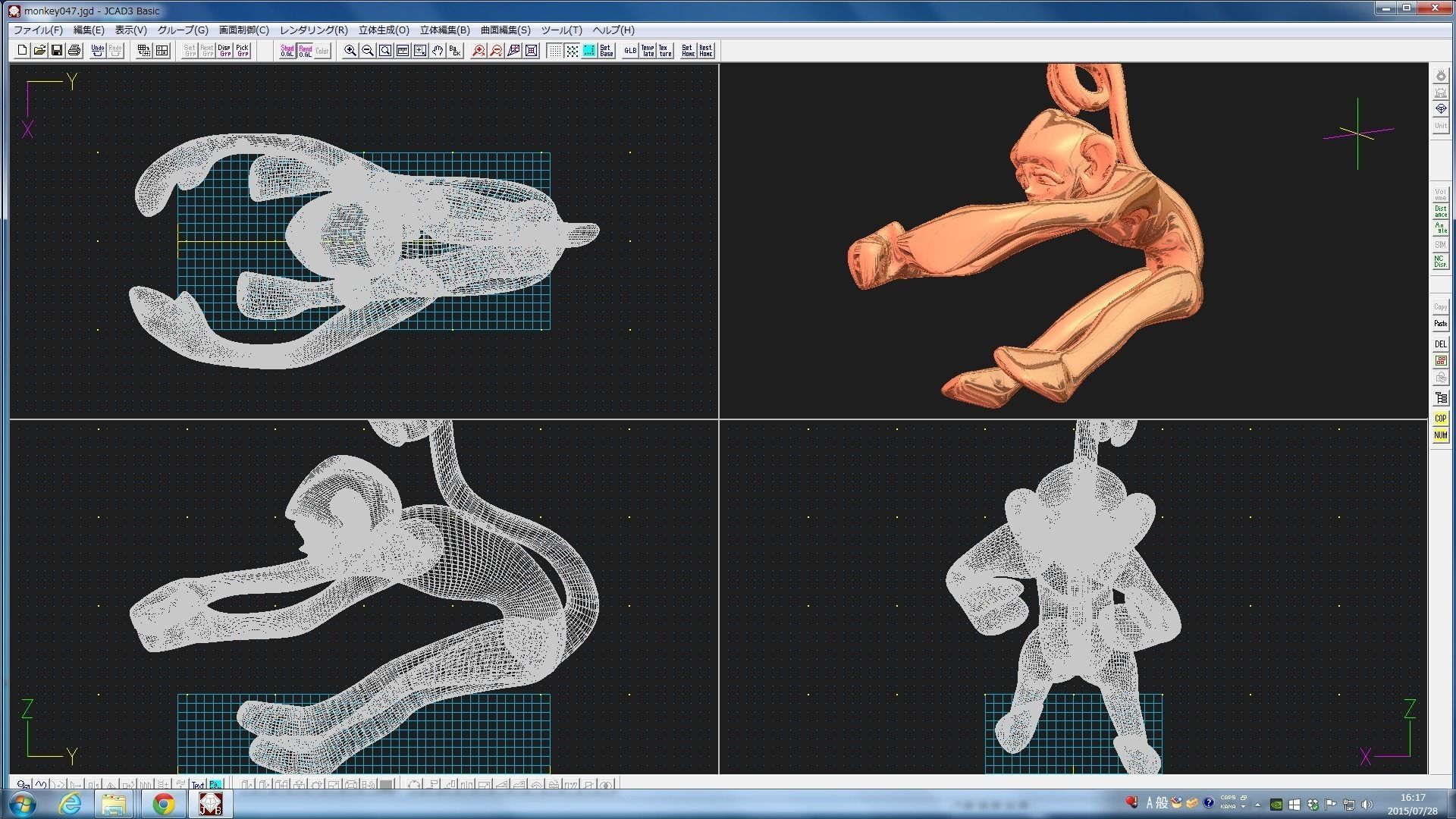Image resolution: width=1456 pixels, height=819 pixels.
Task: Click the ring icon in right sidebar
Action: (x=1440, y=76)
